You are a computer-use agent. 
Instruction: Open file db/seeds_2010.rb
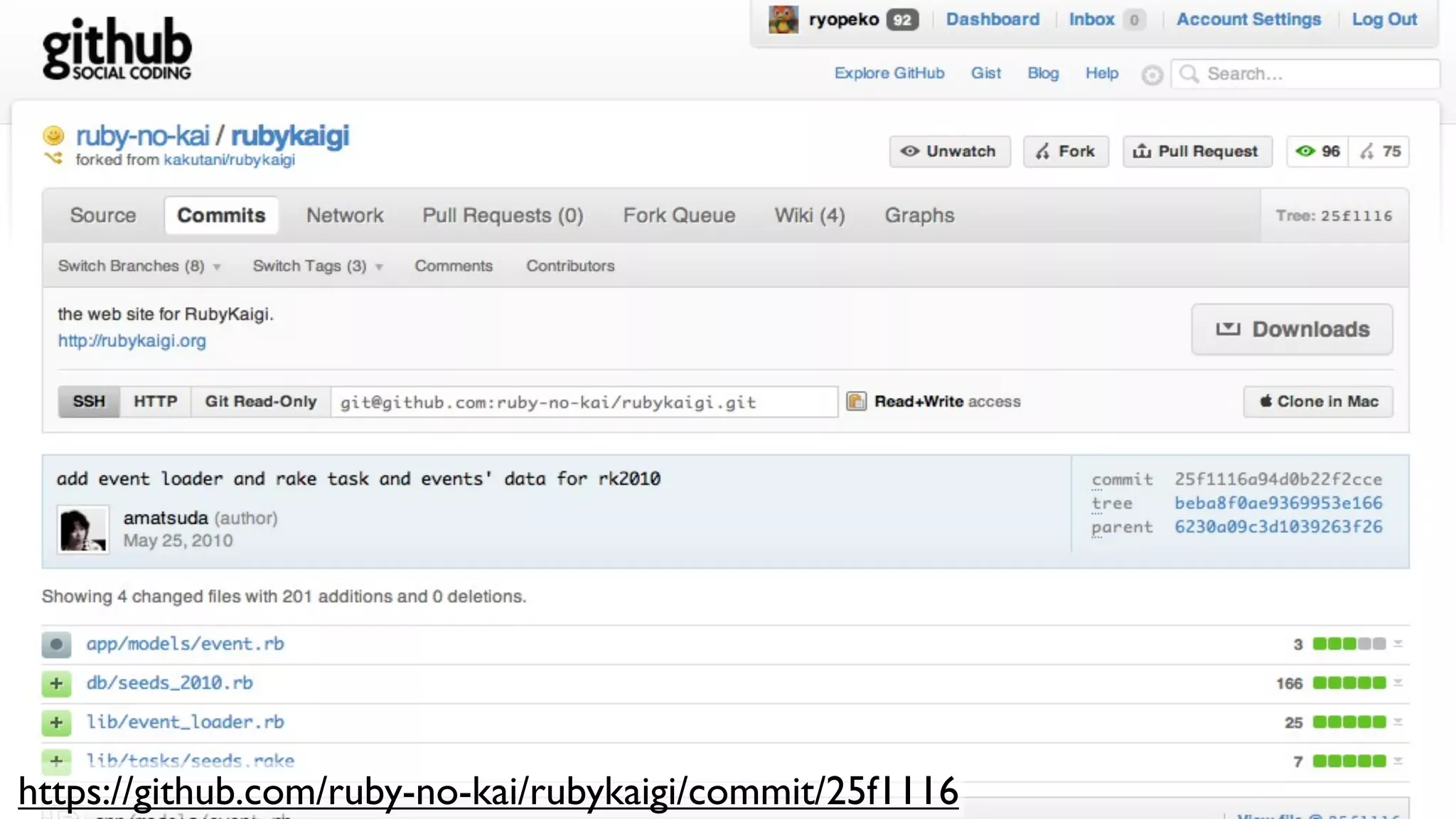[x=169, y=683]
